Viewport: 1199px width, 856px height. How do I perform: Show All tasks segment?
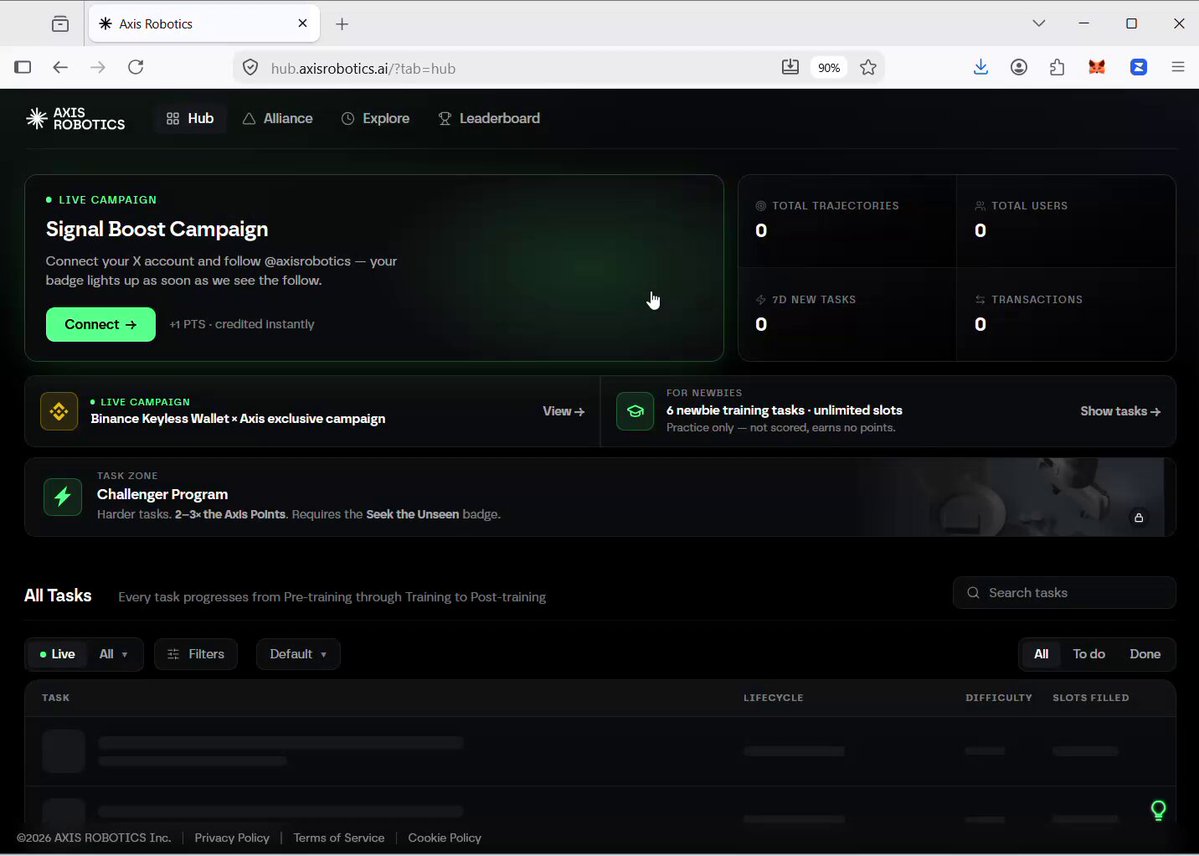pos(1041,654)
